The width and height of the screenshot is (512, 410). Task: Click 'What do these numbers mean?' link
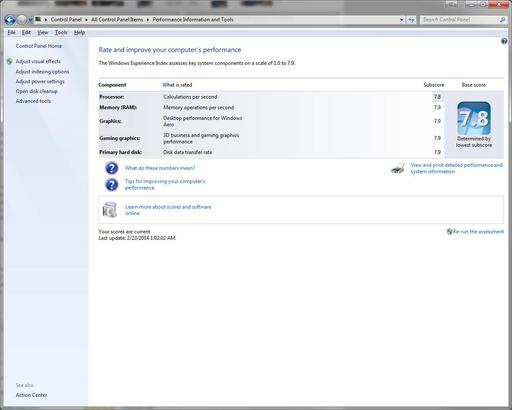pyautogui.click(x=160, y=168)
